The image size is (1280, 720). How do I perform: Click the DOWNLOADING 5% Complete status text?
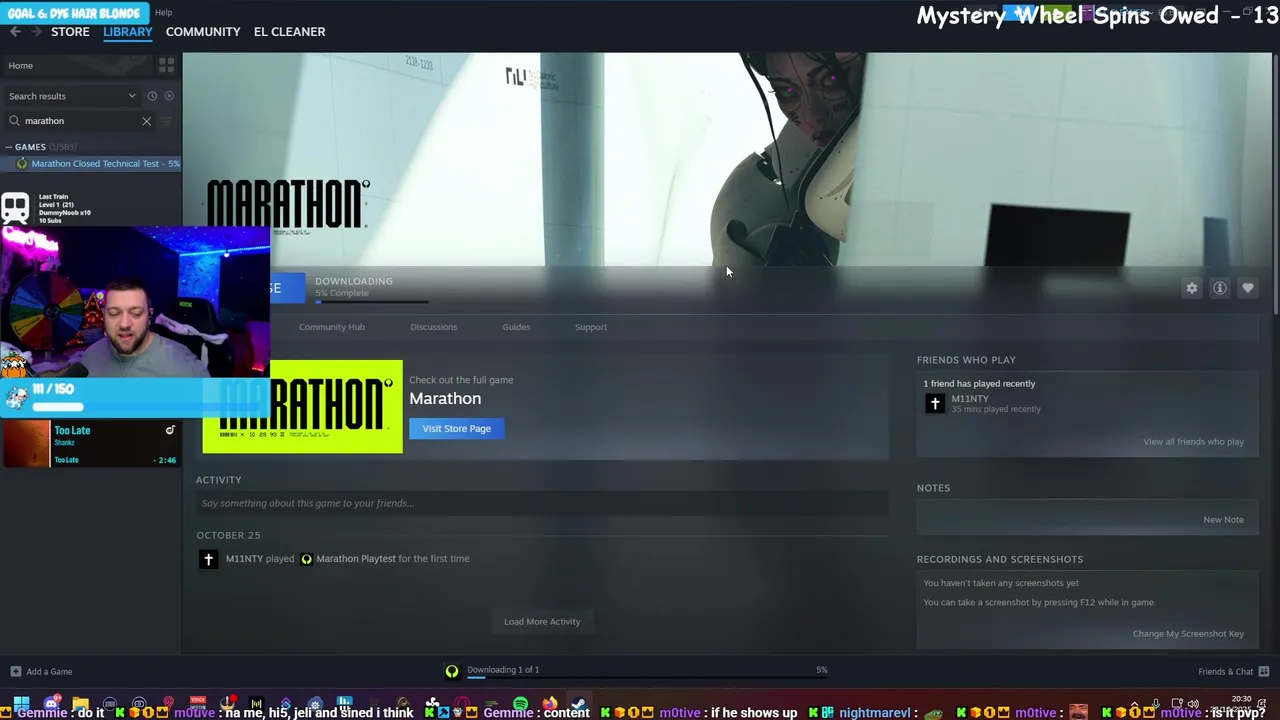354,287
